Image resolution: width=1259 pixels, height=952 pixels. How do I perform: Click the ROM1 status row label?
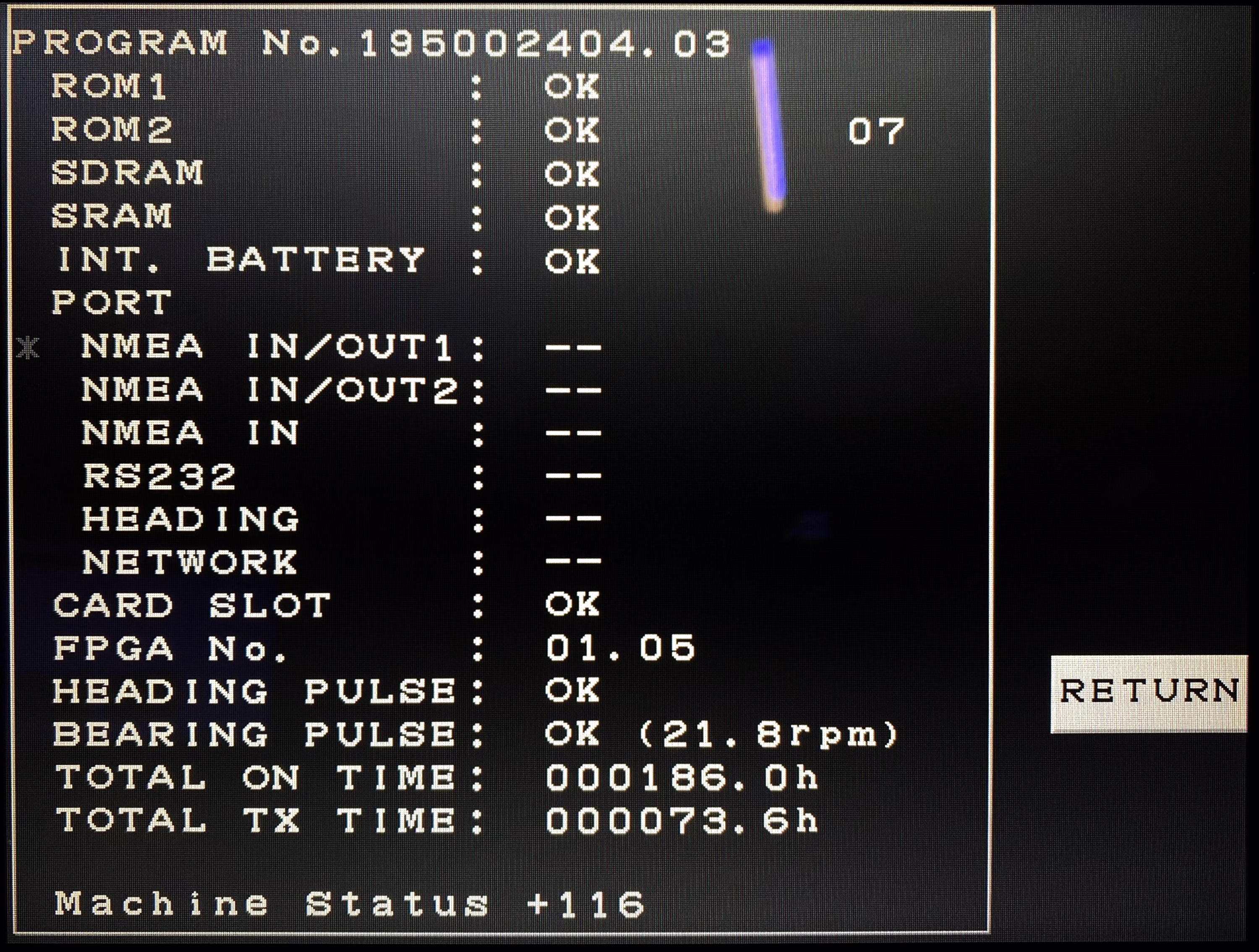pos(109,87)
